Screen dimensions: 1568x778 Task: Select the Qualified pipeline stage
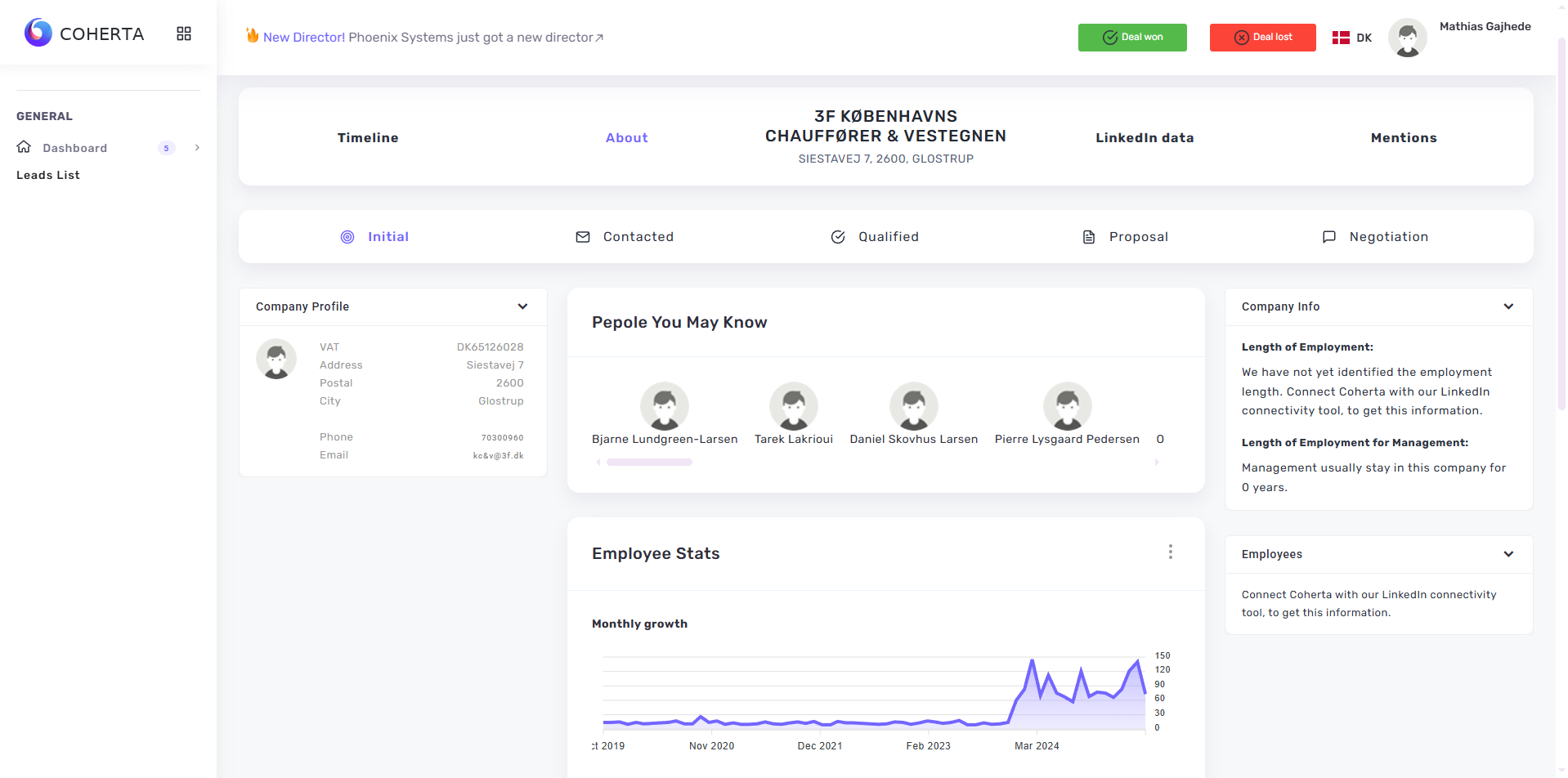click(875, 237)
